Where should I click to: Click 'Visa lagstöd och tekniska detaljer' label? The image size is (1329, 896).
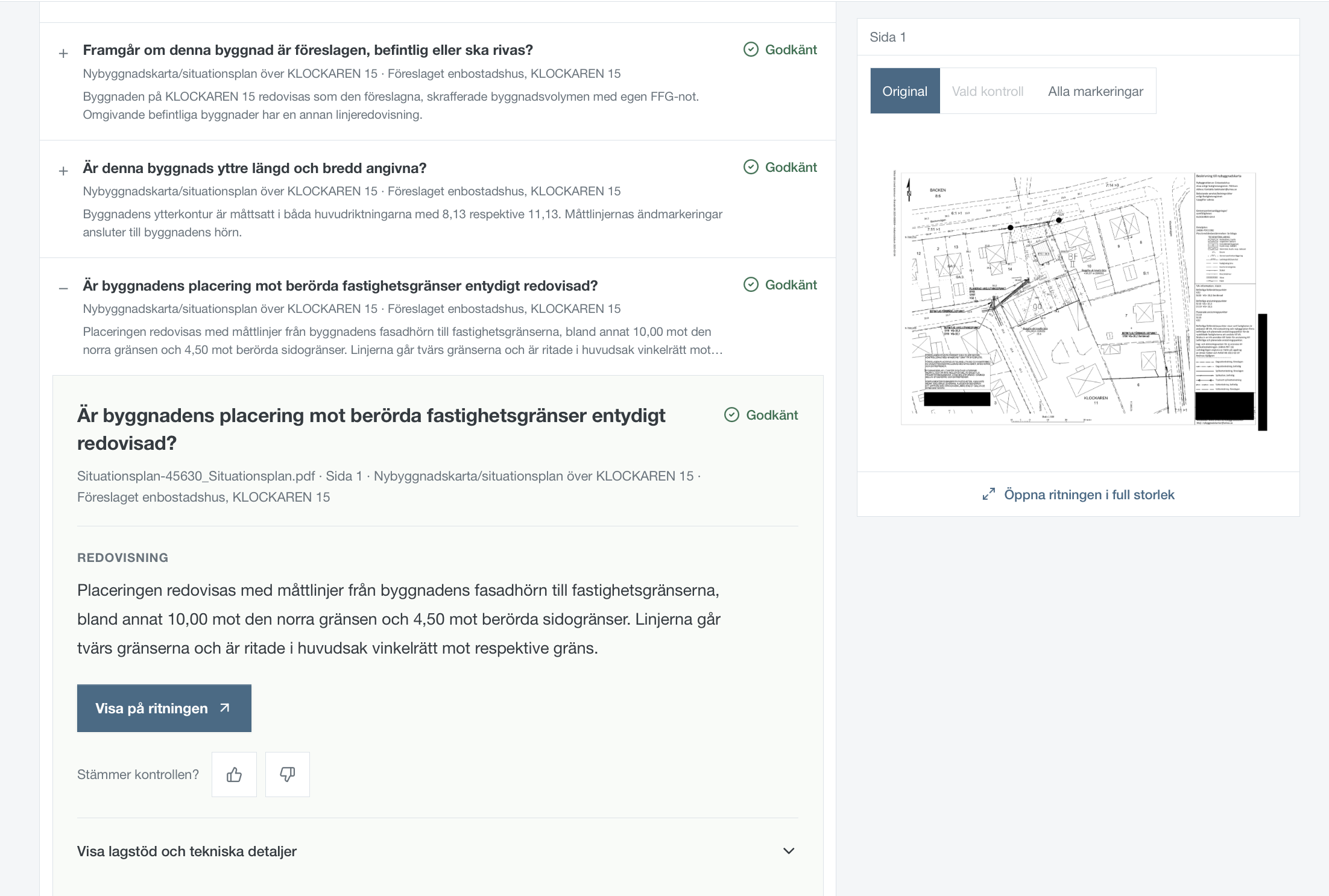click(x=187, y=851)
